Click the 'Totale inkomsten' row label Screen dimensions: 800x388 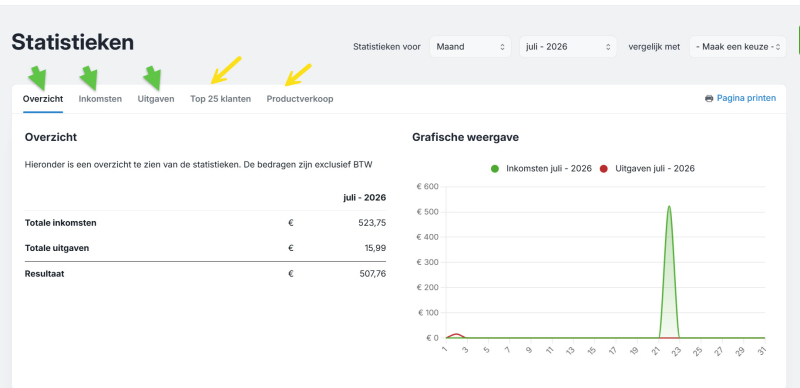(x=61, y=223)
